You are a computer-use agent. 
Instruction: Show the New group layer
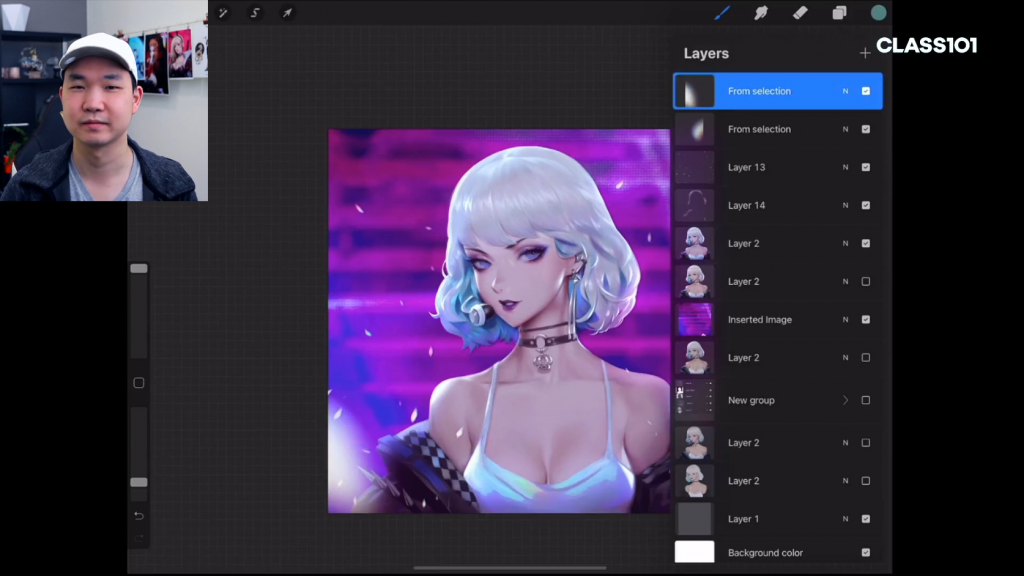pos(865,400)
